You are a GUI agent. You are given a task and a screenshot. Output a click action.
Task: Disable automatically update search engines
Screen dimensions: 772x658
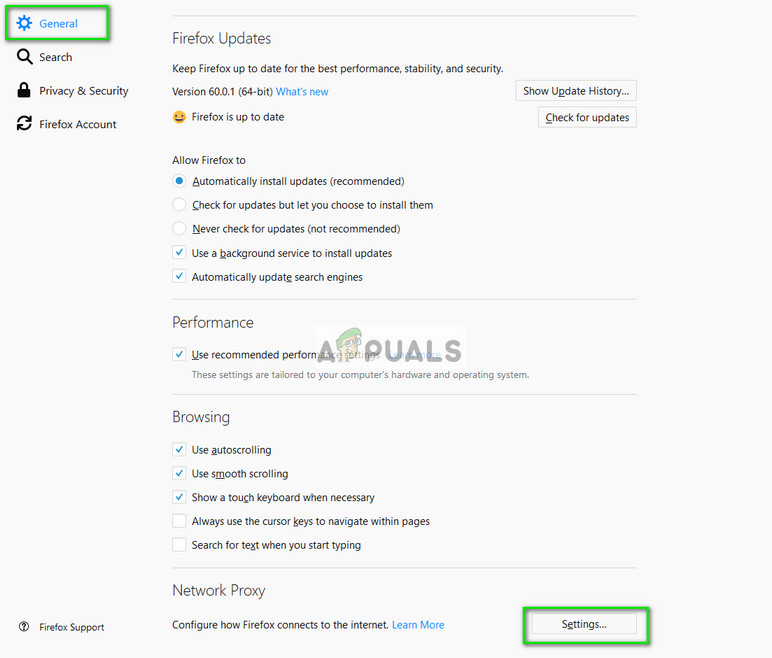(179, 277)
